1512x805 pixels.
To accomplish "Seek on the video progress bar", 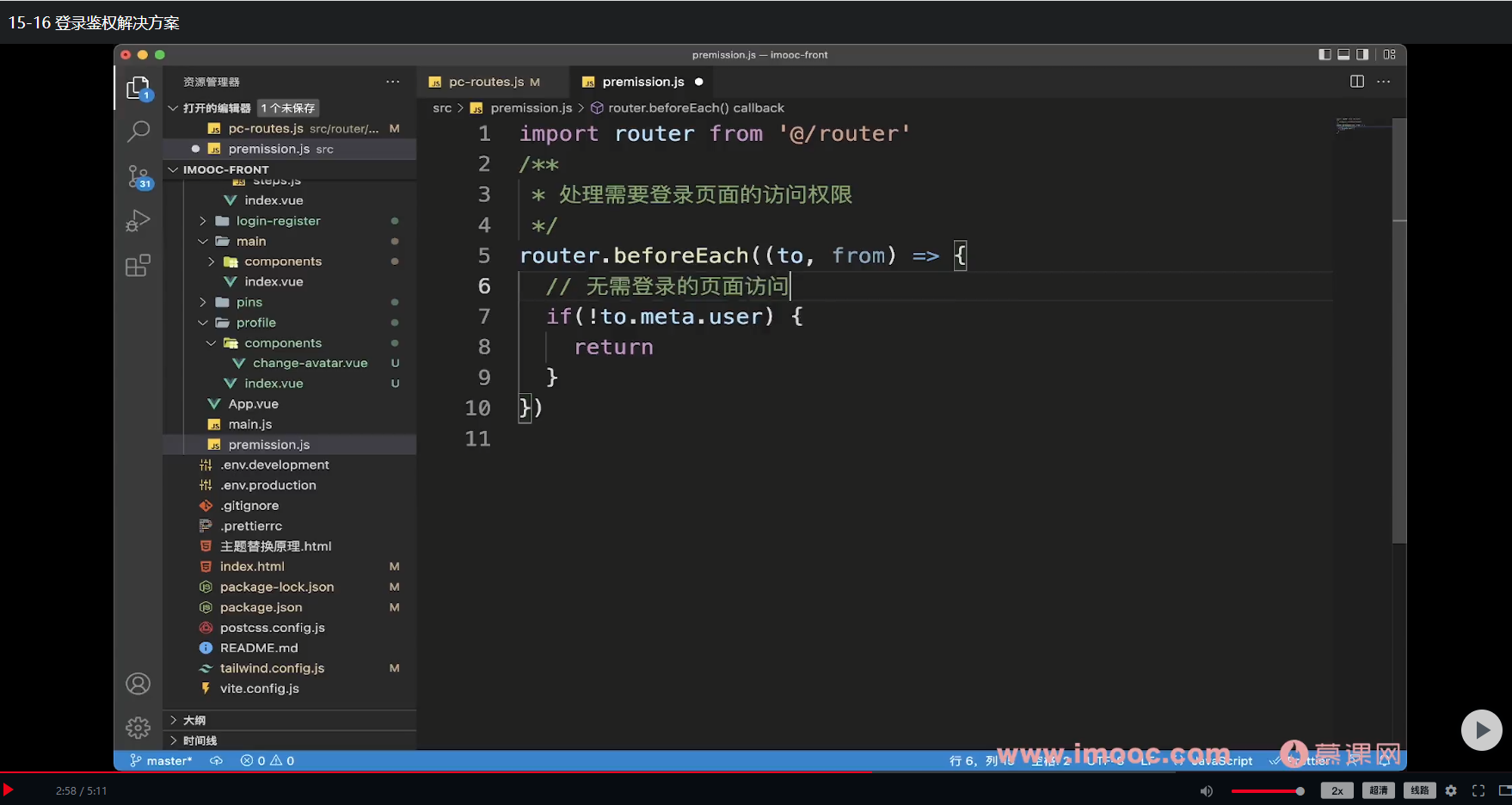I will [x=756, y=772].
